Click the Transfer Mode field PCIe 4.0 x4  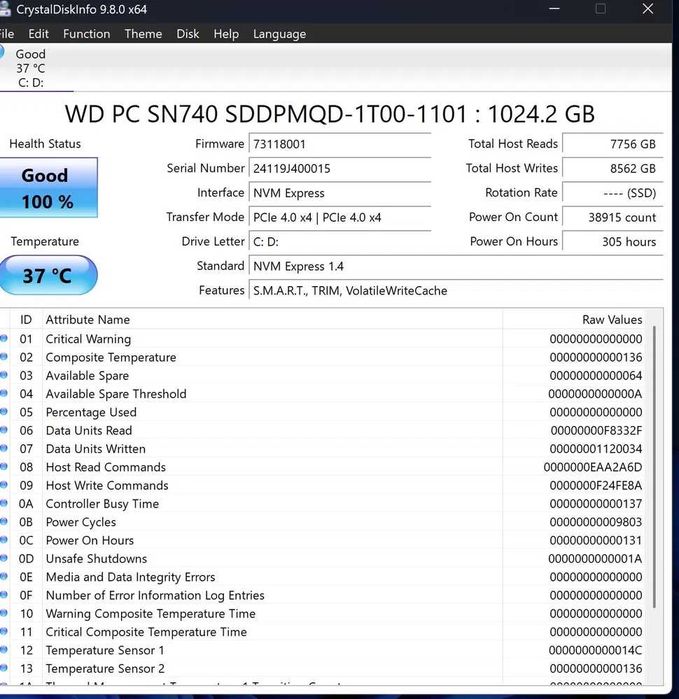coord(340,218)
